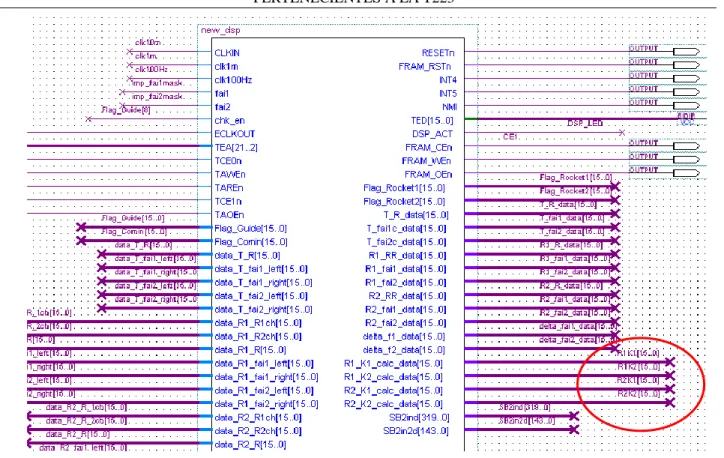Screen dimensions: 724x458
Task: Select the data_R1_fai2_right[15..0] port
Action: [266, 404]
